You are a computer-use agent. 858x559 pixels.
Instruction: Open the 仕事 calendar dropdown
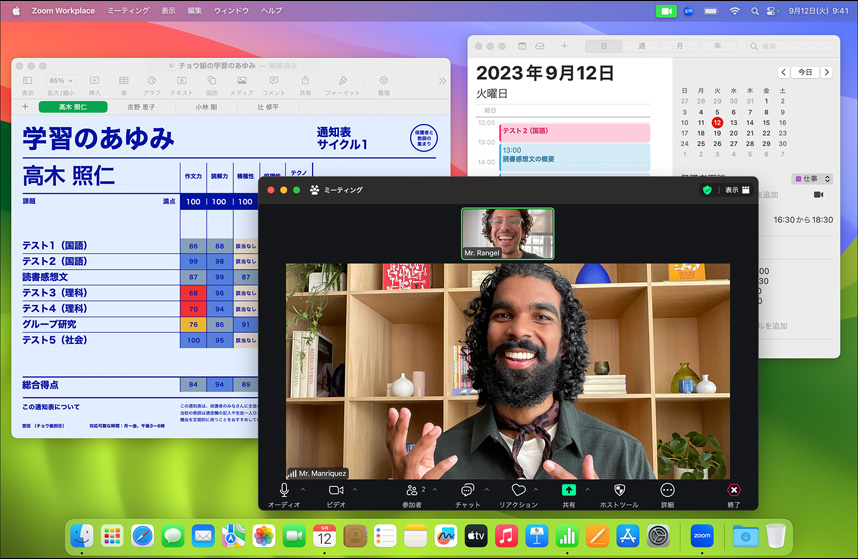coord(812,179)
